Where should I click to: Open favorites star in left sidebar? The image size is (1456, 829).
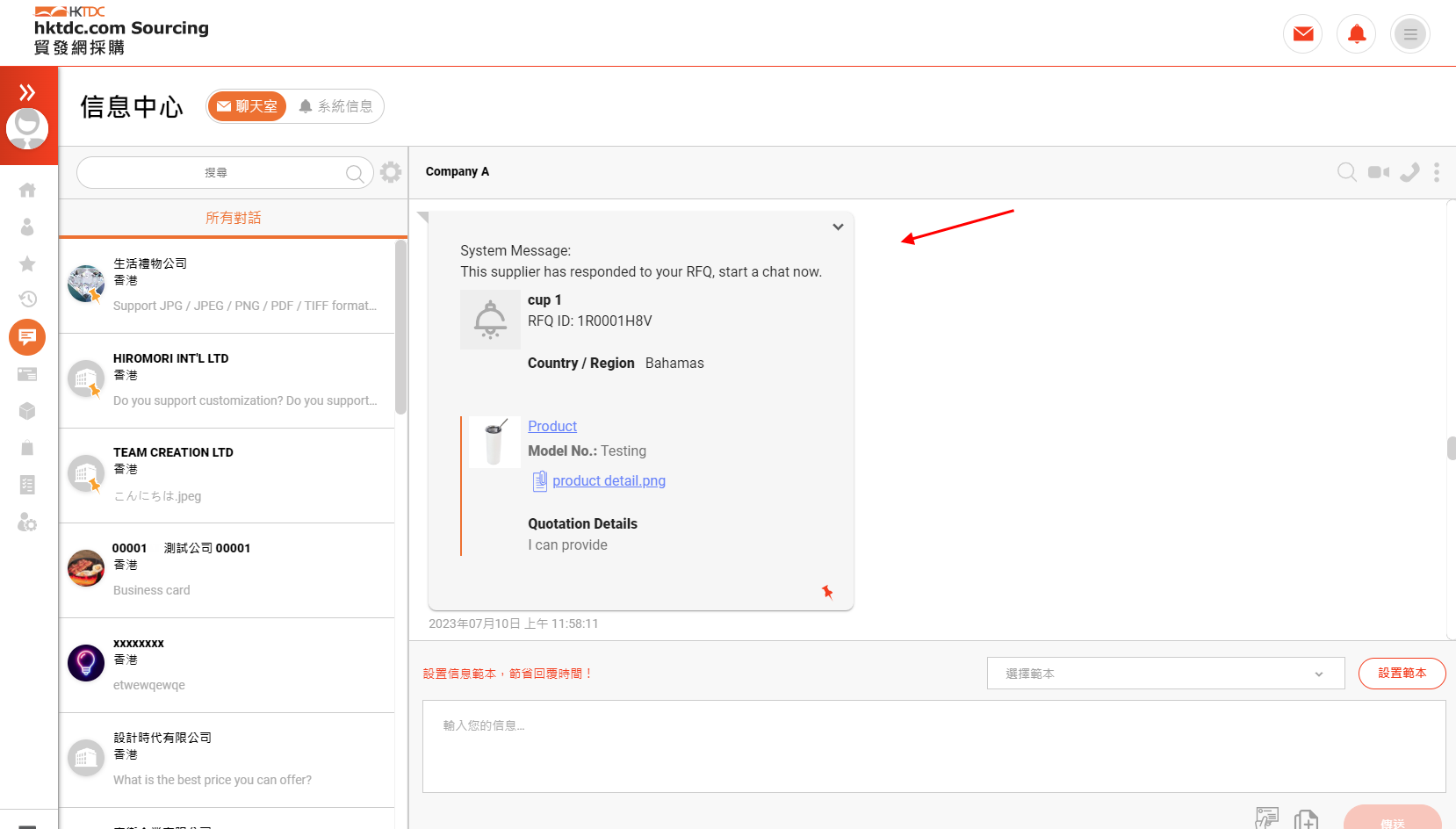(x=27, y=263)
